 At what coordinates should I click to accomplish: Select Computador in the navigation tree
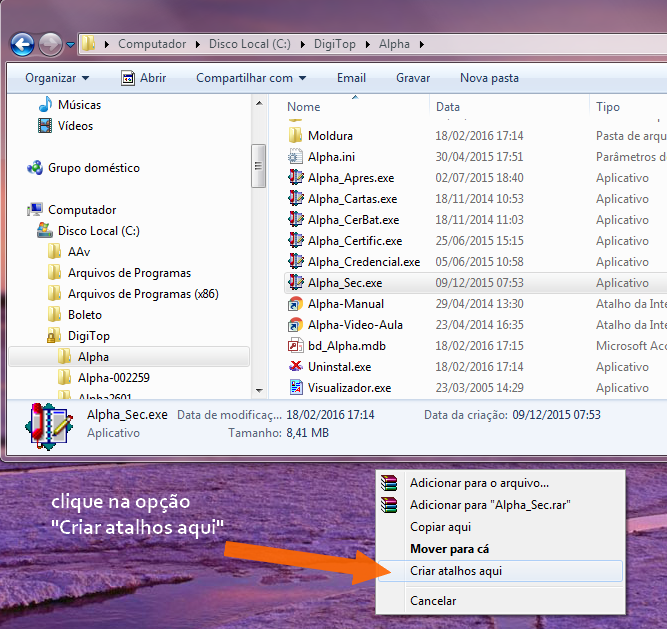[71, 210]
